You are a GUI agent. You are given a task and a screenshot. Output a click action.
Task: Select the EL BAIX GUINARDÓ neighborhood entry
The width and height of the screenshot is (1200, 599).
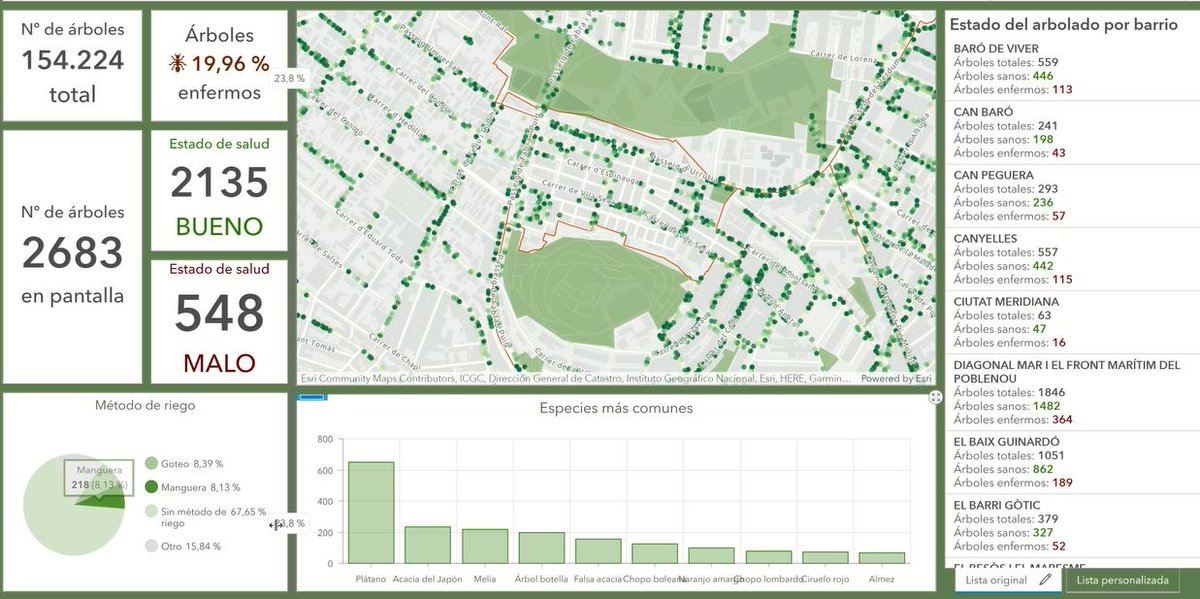(1070, 461)
